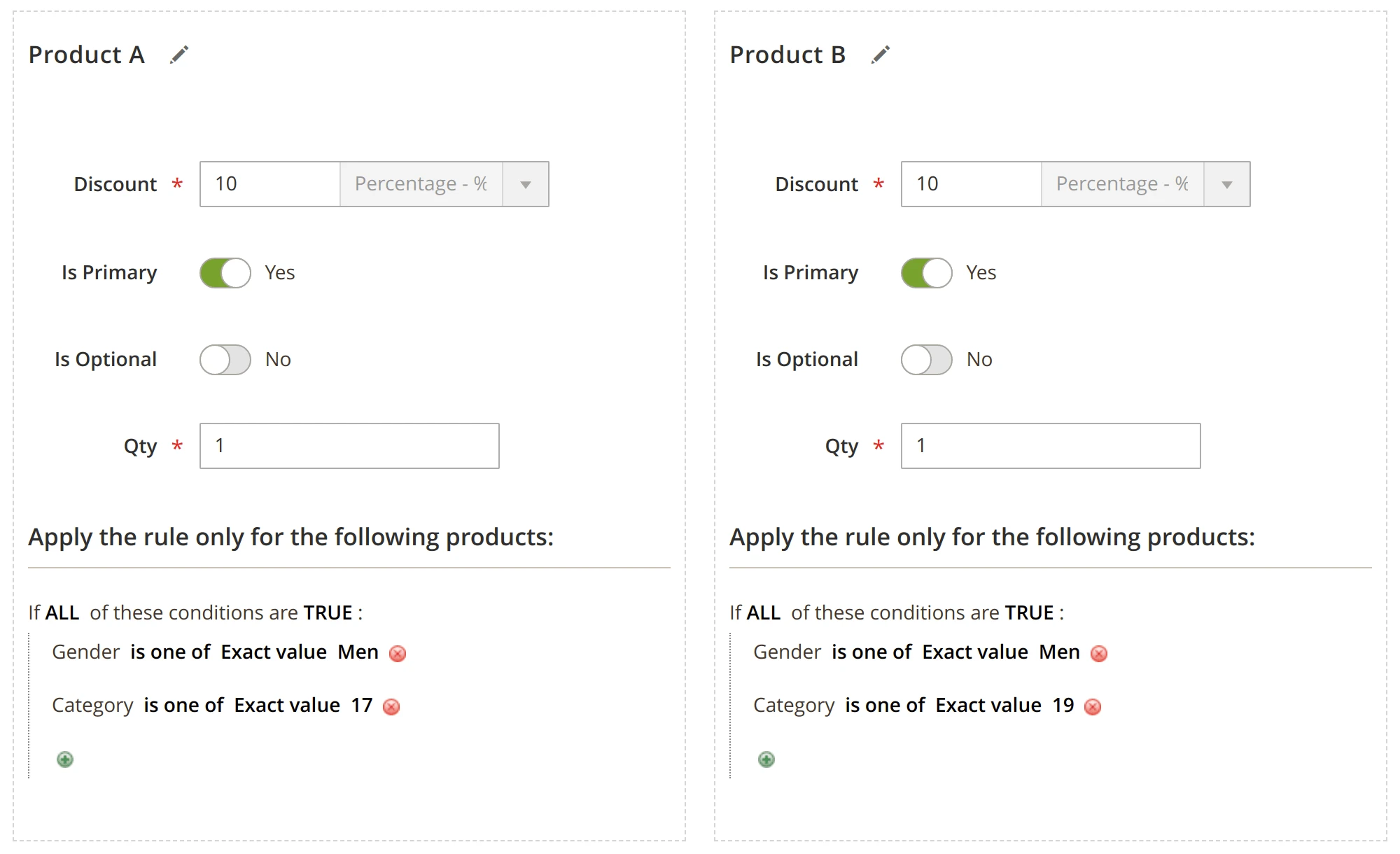Viewport: 1400px width, 854px height.
Task: Click inside the Qty field for Product A
Action: [348, 445]
